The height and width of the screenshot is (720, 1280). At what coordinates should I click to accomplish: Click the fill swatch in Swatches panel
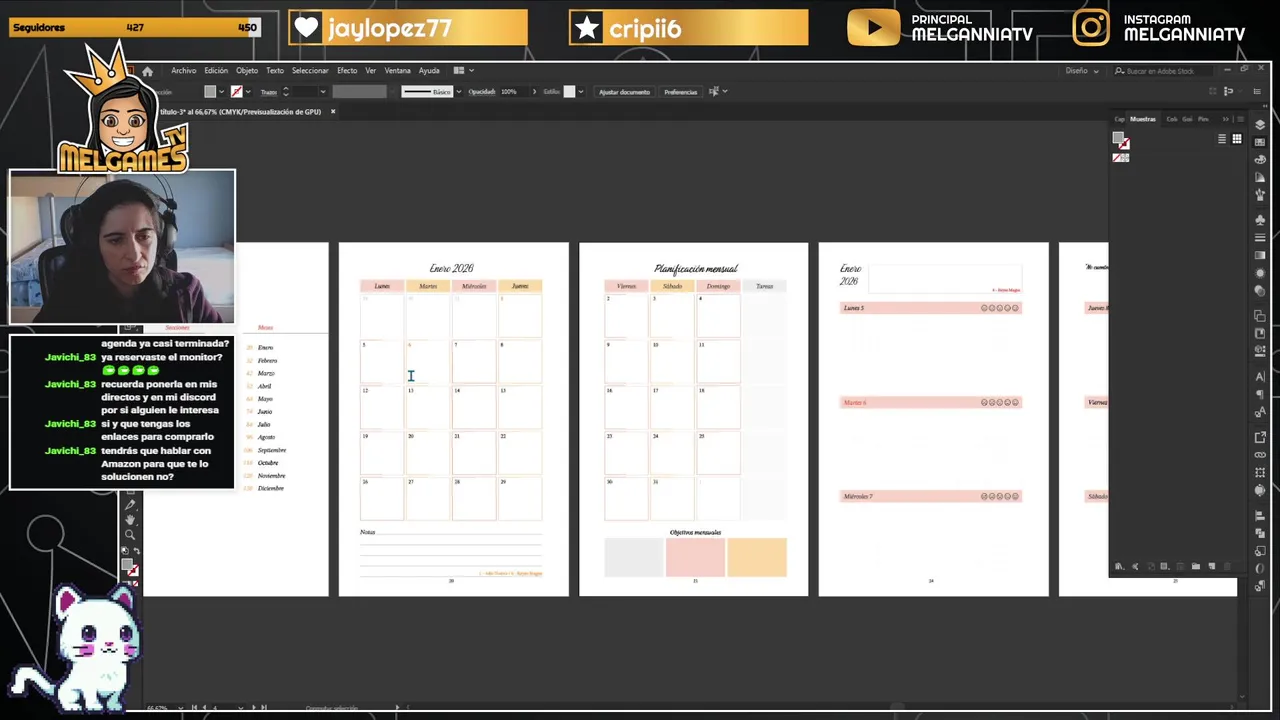click(1118, 137)
